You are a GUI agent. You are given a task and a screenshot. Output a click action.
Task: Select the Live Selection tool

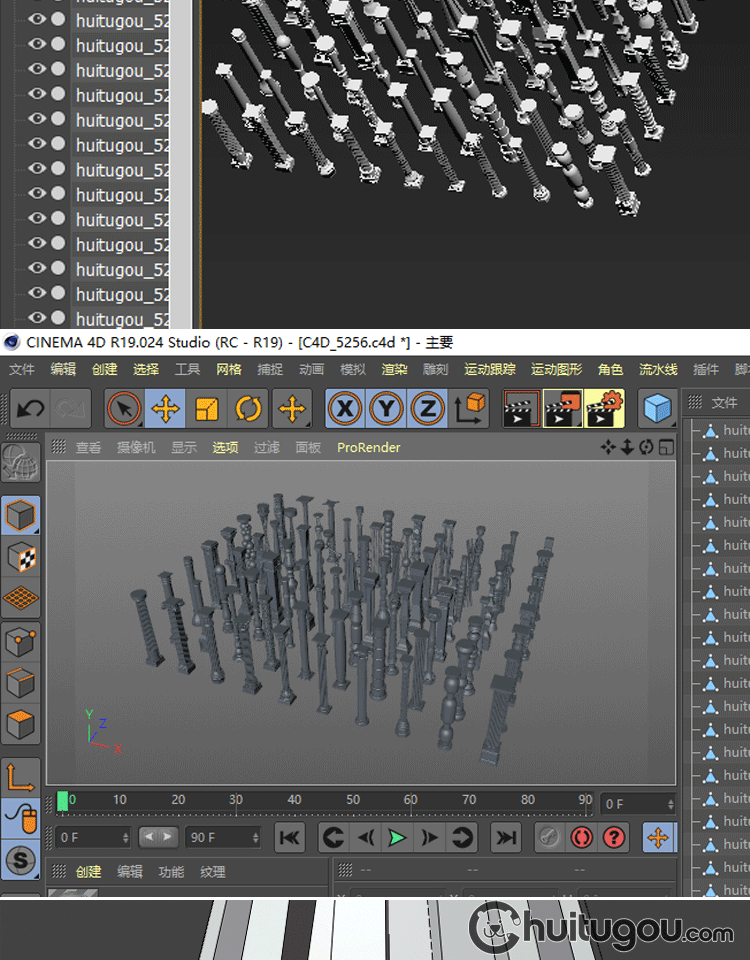coord(124,409)
